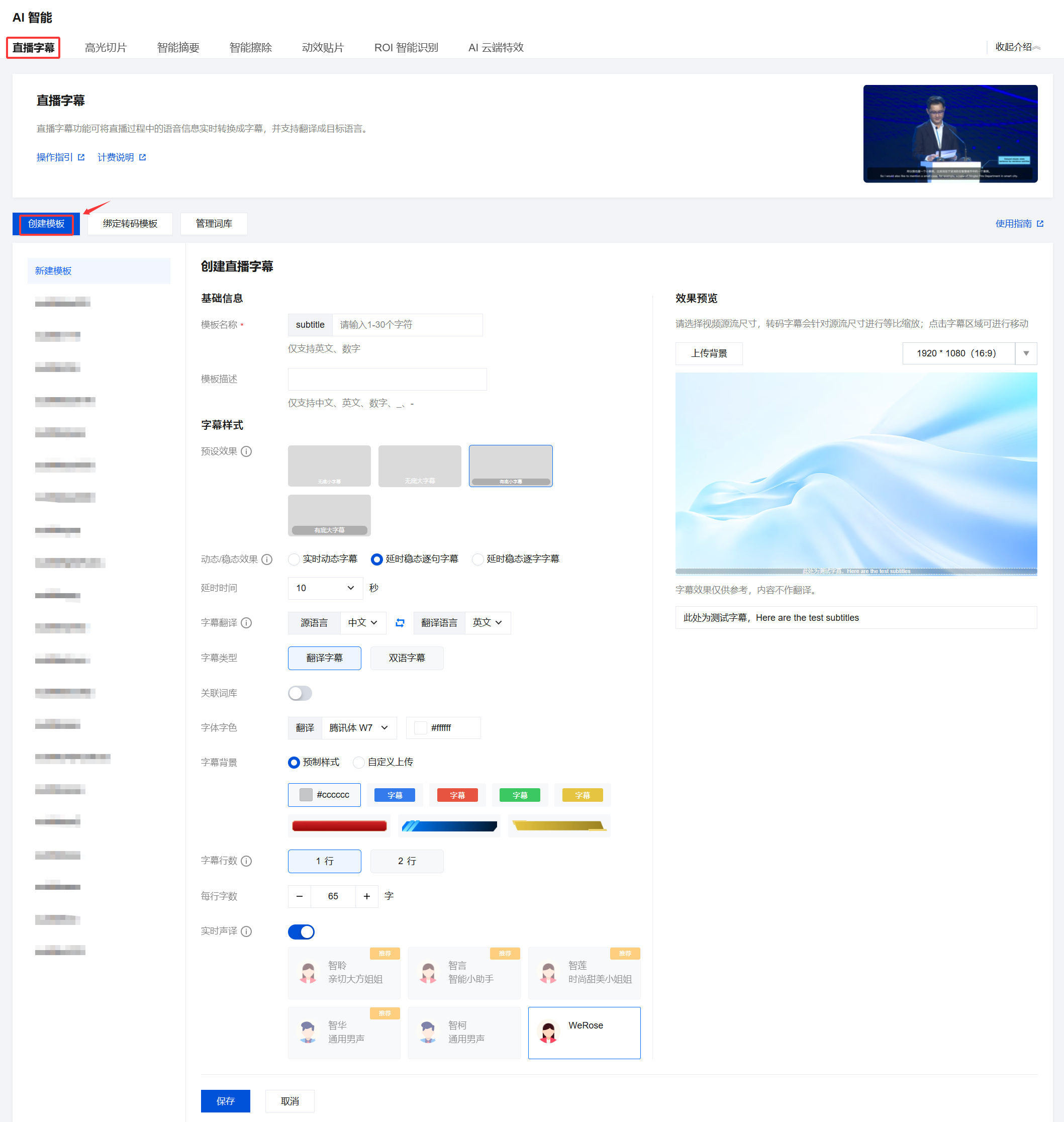Pick the red 字幕 background swatch
The height and width of the screenshot is (1122, 1064).
[457, 795]
